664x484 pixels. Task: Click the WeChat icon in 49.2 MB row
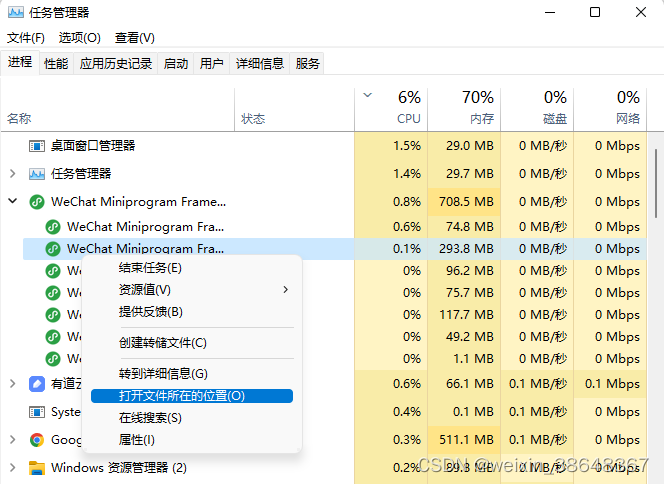pyautogui.click(x=53, y=337)
